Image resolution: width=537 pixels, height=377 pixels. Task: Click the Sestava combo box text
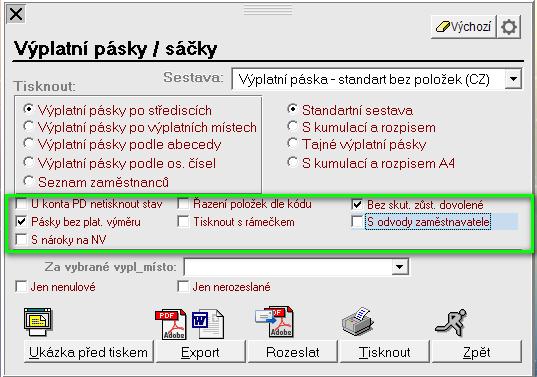[x=364, y=79]
